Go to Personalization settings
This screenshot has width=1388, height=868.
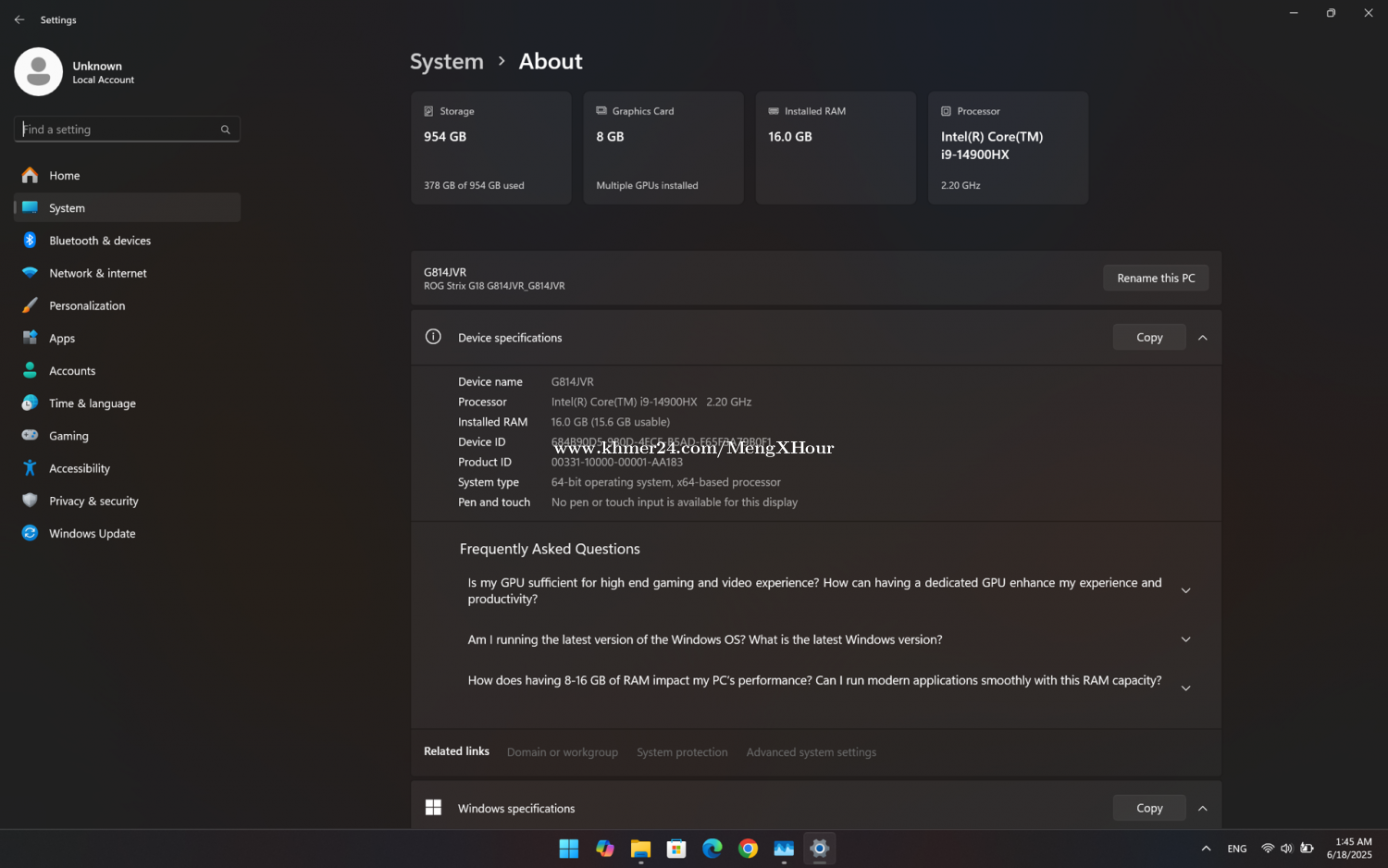coord(127,305)
